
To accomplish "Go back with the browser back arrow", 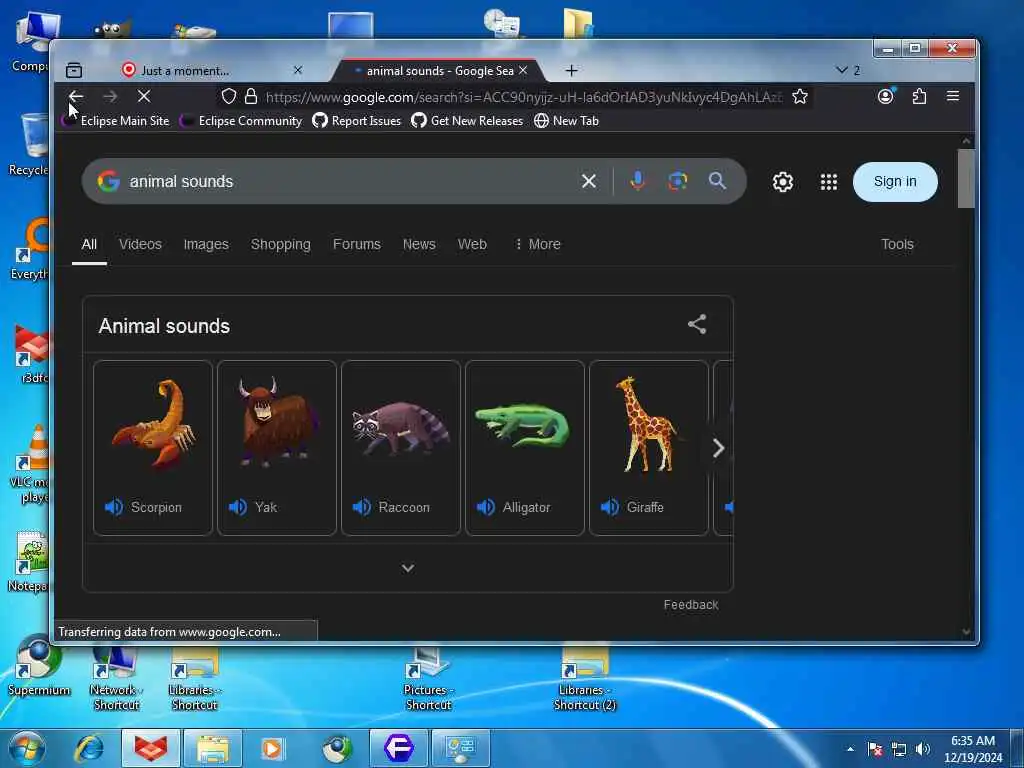I will pos(76,97).
